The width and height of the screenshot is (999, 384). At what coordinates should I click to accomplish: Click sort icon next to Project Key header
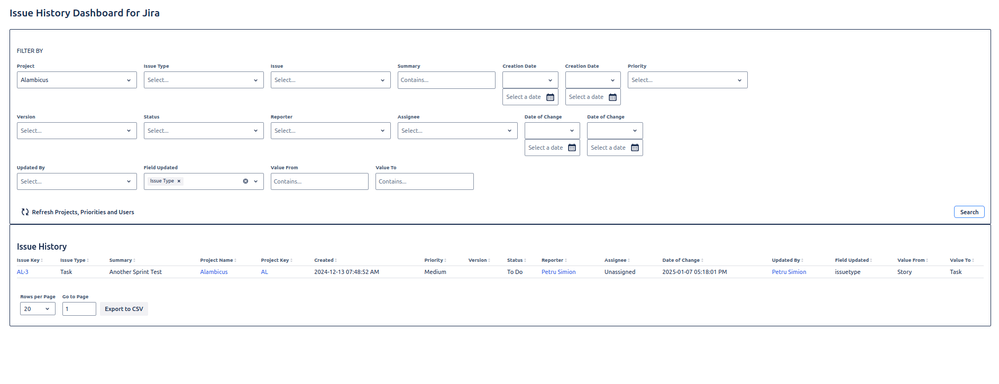291,260
